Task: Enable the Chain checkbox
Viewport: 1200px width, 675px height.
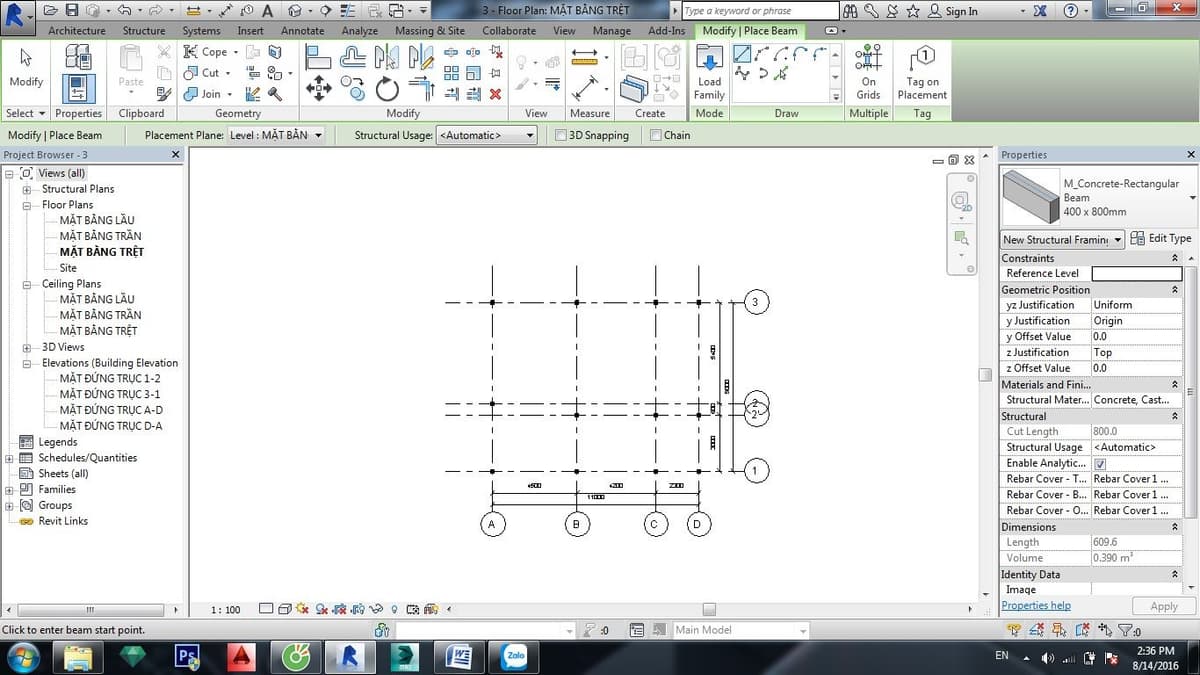Action: tap(656, 135)
